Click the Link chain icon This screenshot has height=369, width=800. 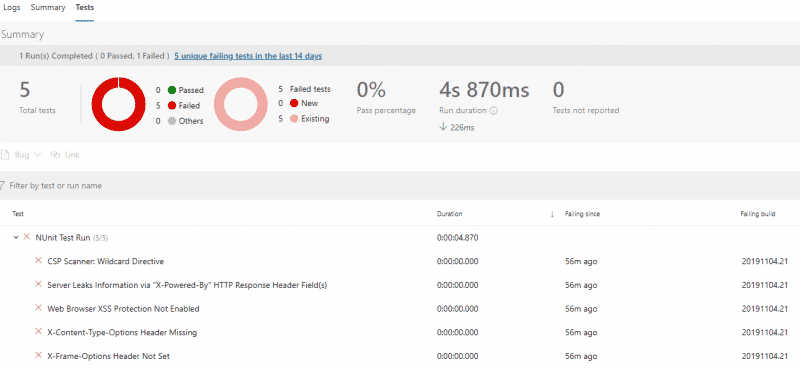[x=55, y=155]
